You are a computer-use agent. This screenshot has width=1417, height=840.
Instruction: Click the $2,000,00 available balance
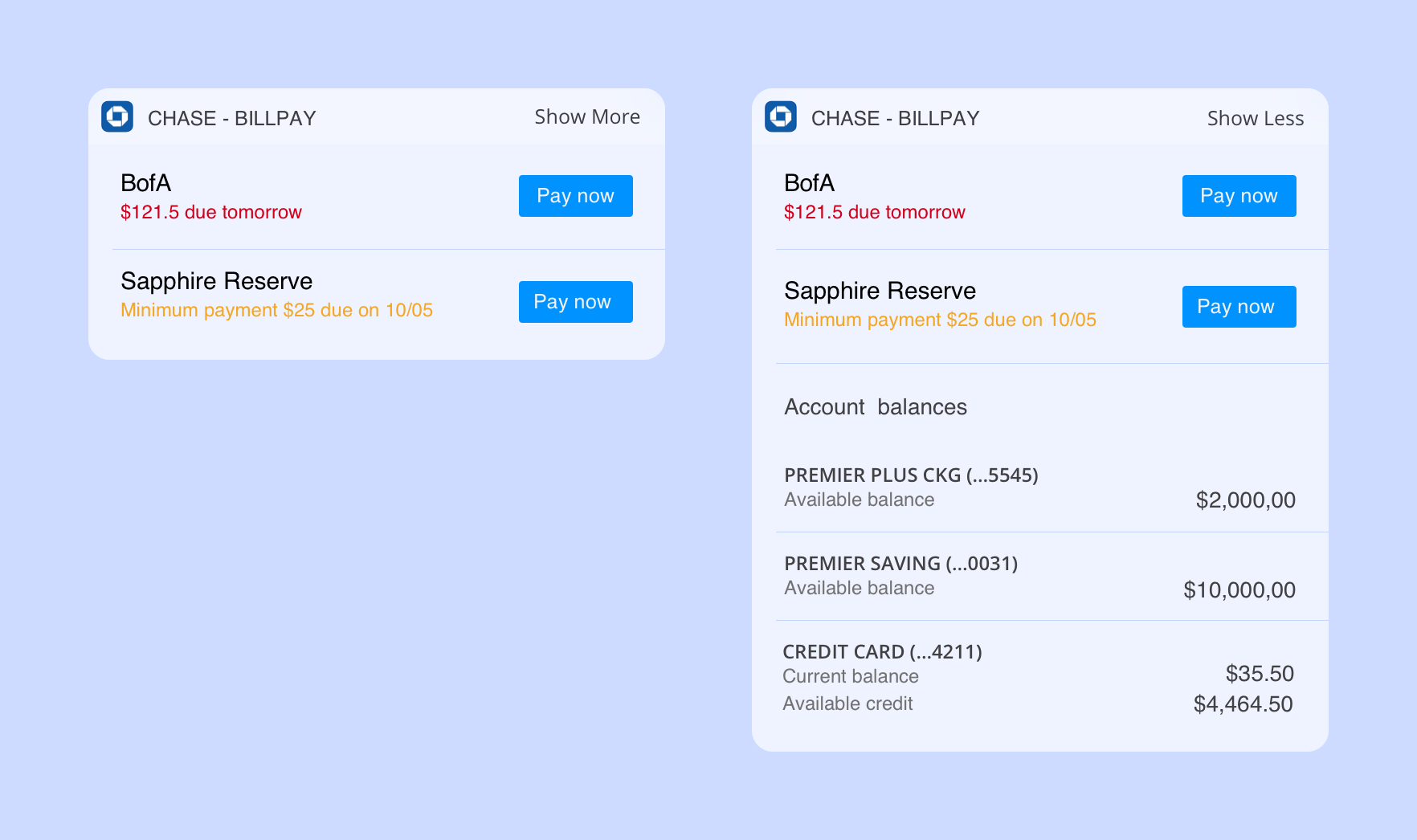coord(1245,500)
